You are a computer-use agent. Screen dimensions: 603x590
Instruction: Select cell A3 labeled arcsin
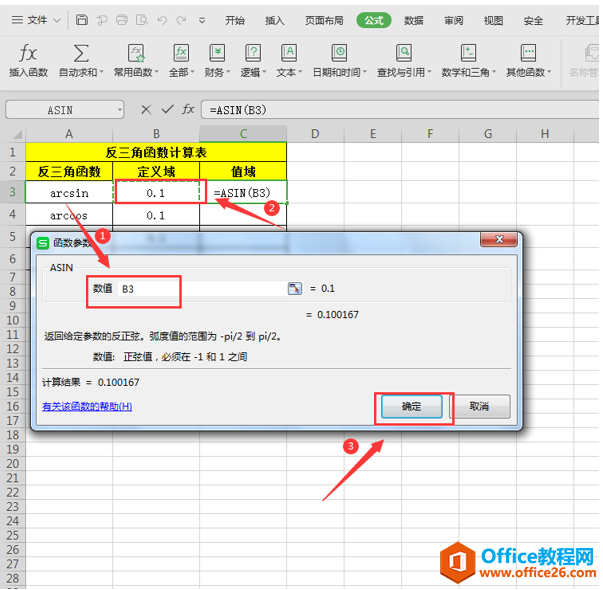click(x=69, y=192)
